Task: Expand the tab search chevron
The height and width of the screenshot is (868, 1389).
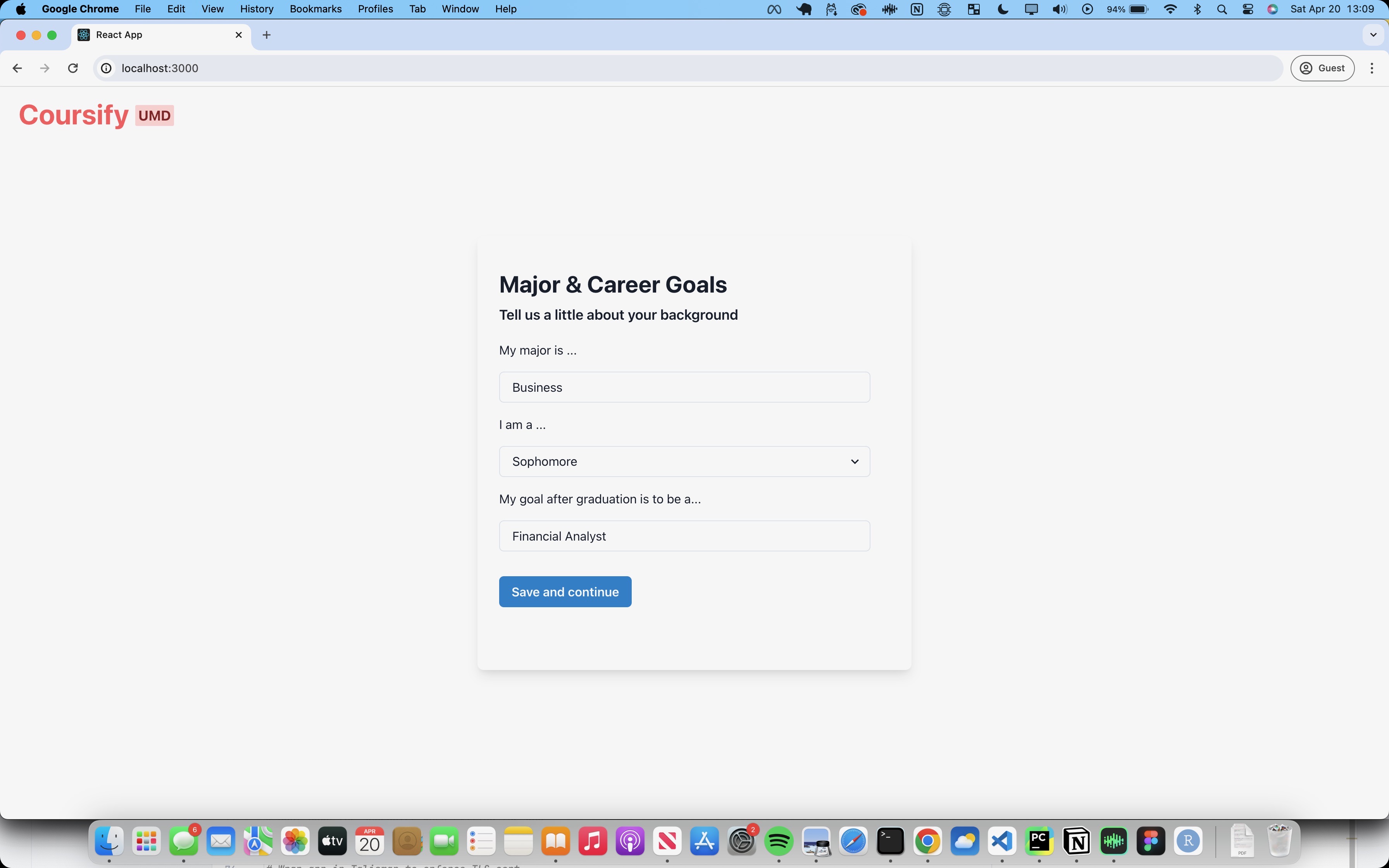Action: (x=1373, y=35)
